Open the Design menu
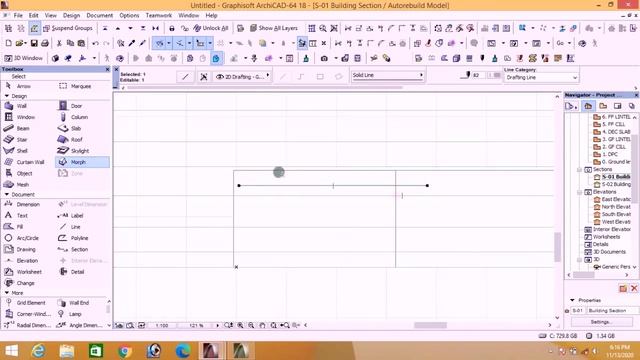The height and width of the screenshot is (360, 640). [x=71, y=16]
